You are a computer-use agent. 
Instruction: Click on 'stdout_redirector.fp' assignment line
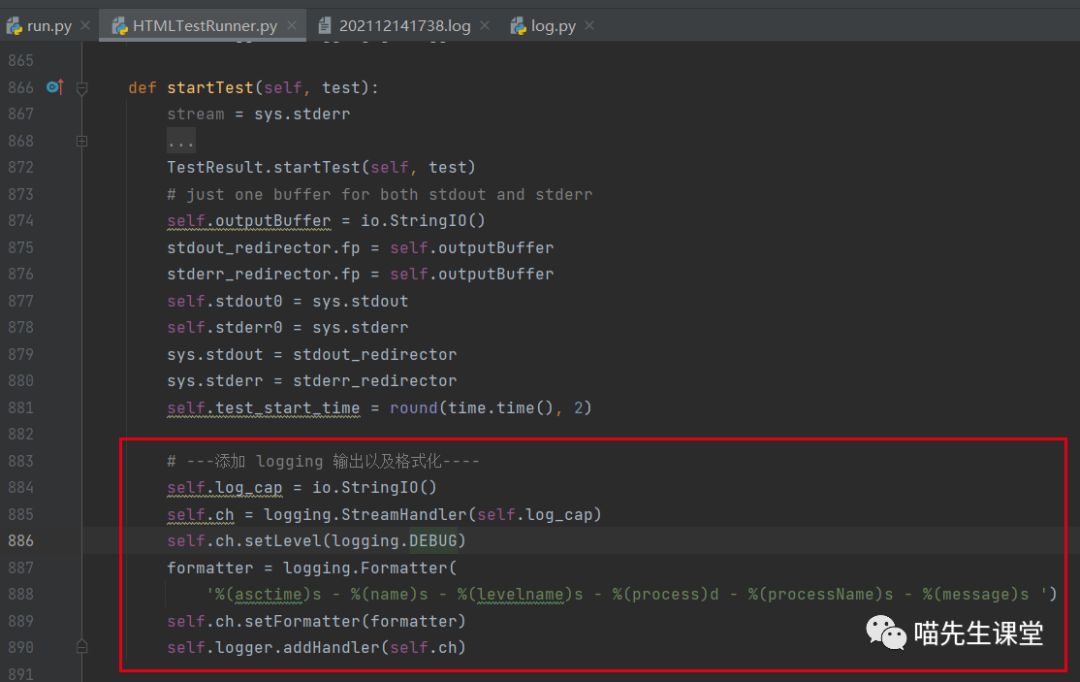click(x=360, y=248)
